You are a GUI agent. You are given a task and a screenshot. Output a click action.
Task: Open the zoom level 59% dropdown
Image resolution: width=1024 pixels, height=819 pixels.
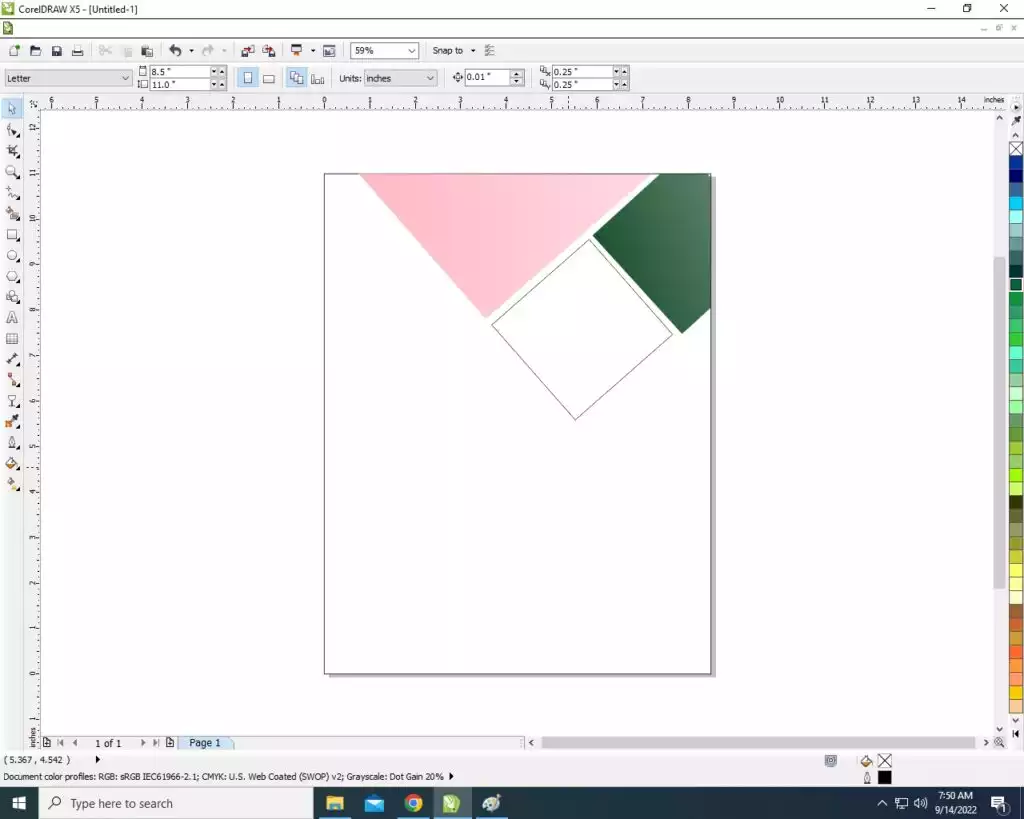[x=411, y=50]
